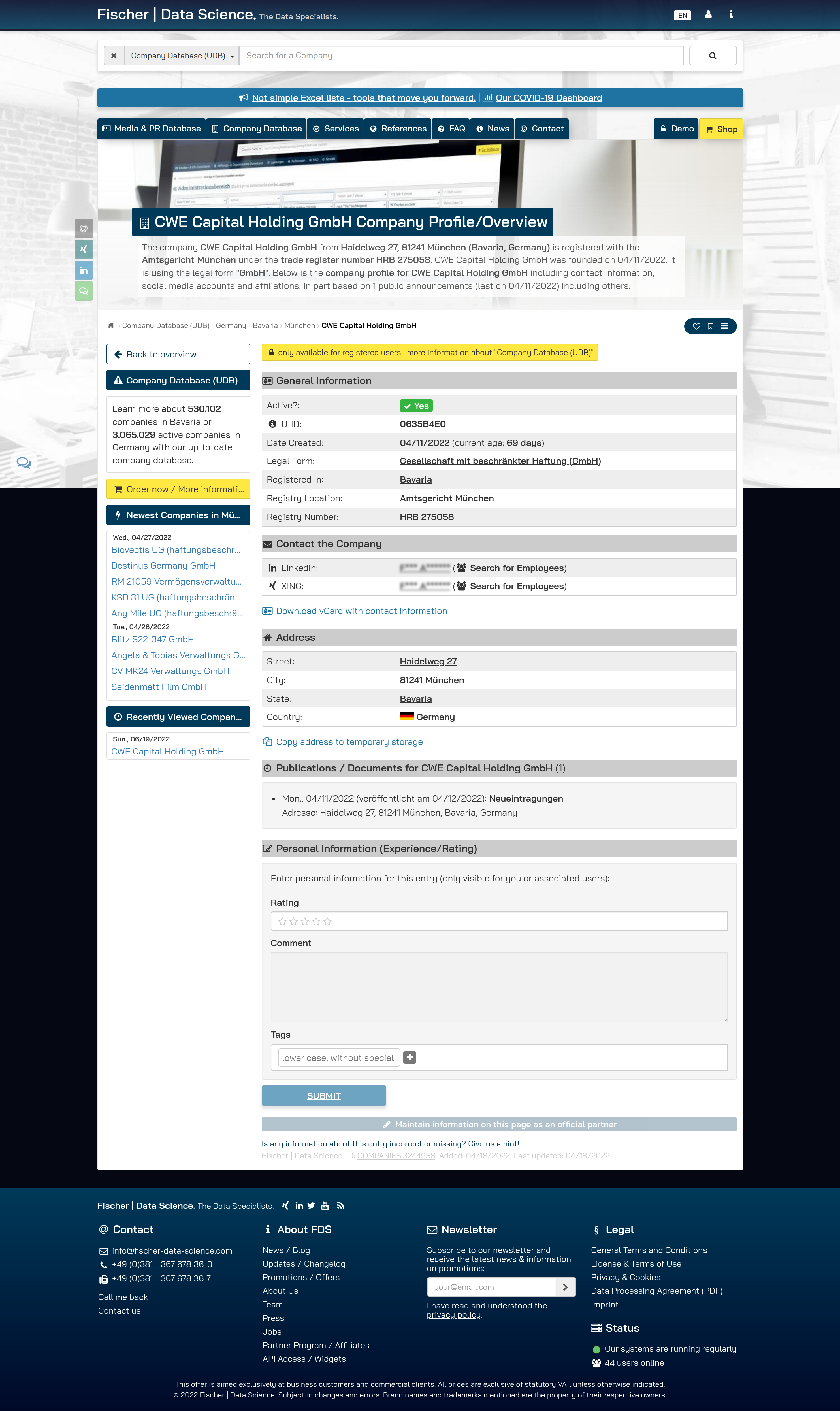
Task: Switch language via the EN selector
Action: point(682,15)
